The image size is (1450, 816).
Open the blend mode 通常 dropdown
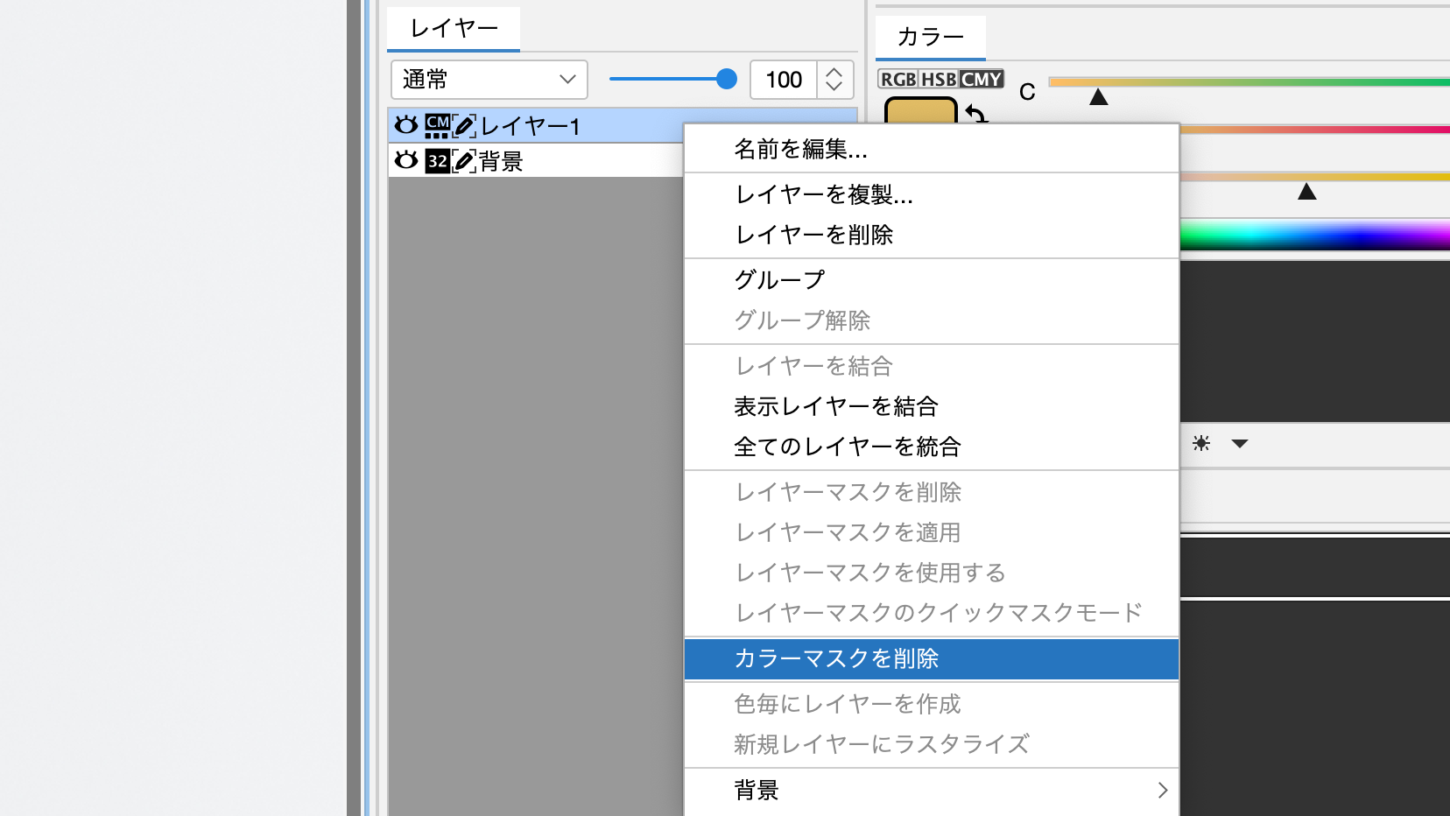(x=489, y=79)
